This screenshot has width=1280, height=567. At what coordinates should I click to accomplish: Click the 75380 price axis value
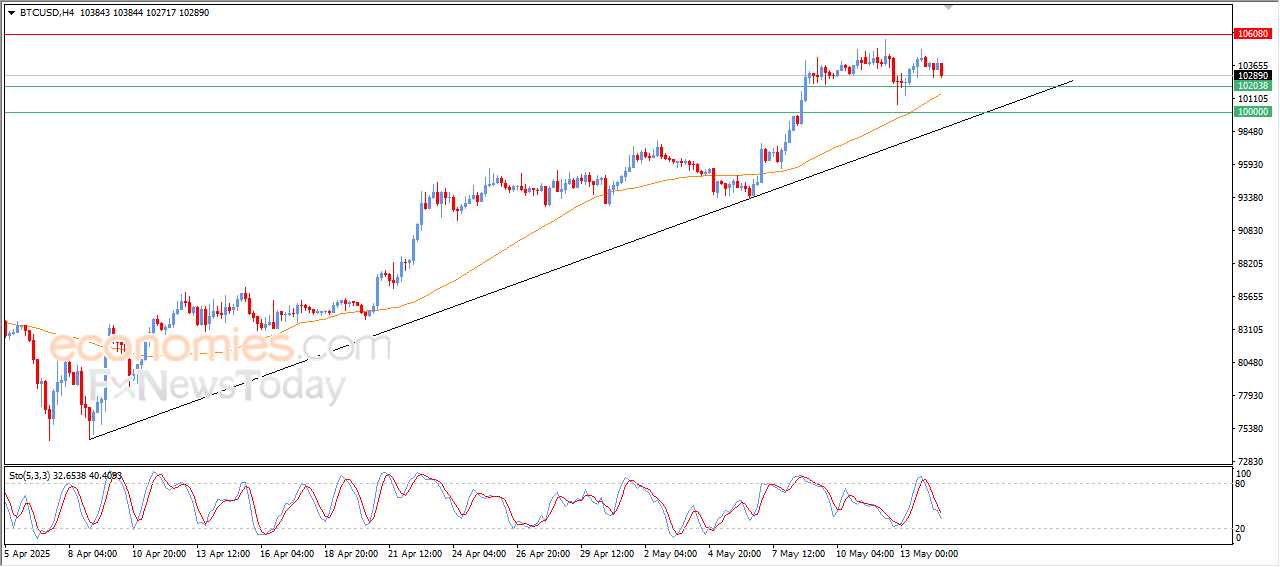[1251, 429]
